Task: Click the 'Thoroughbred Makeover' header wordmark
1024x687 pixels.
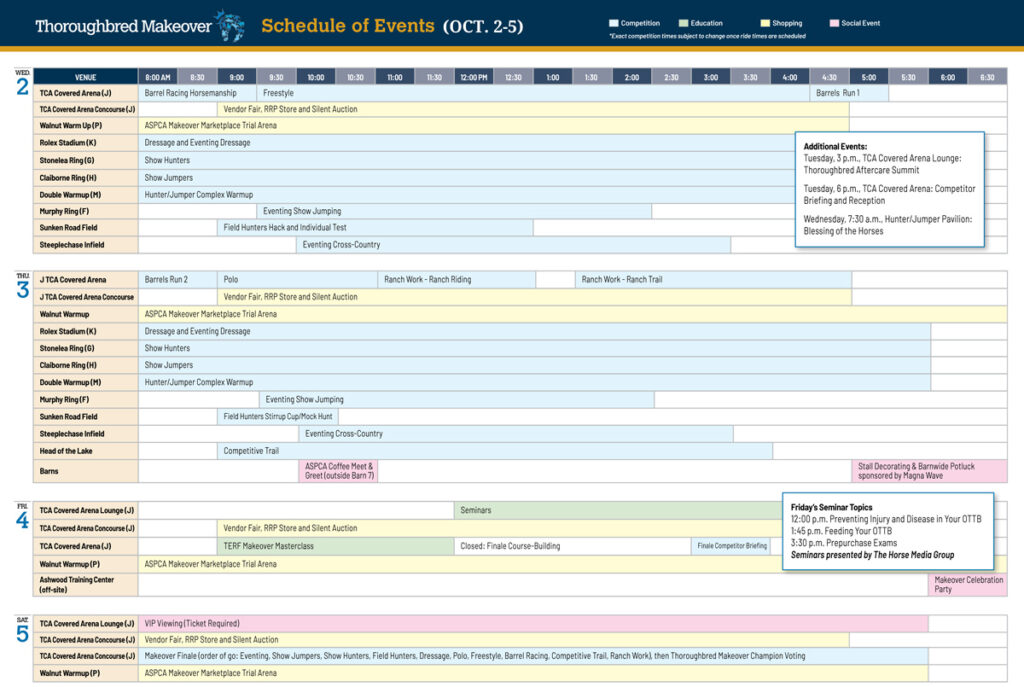Action: click(x=123, y=26)
